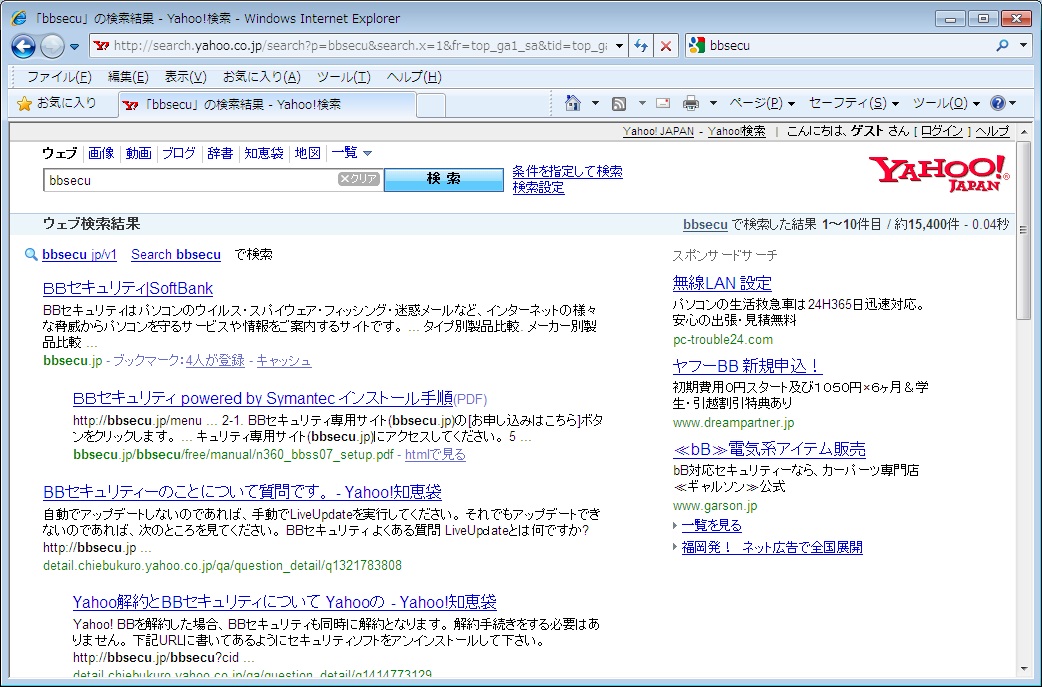This screenshot has height=687, width=1042.
Task: Switch to 地図 search category
Action: [308, 153]
